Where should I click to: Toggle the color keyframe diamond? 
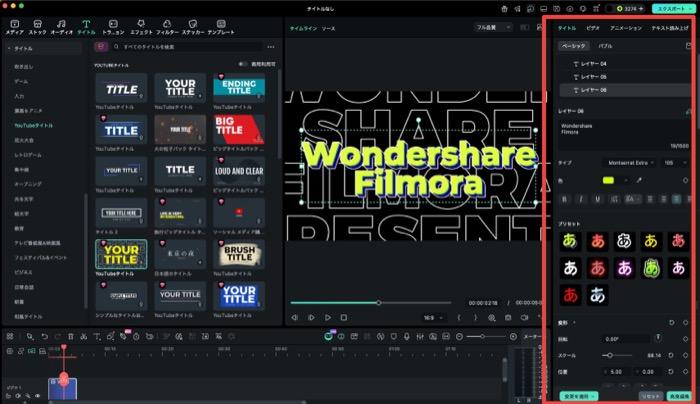[x=686, y=180]
